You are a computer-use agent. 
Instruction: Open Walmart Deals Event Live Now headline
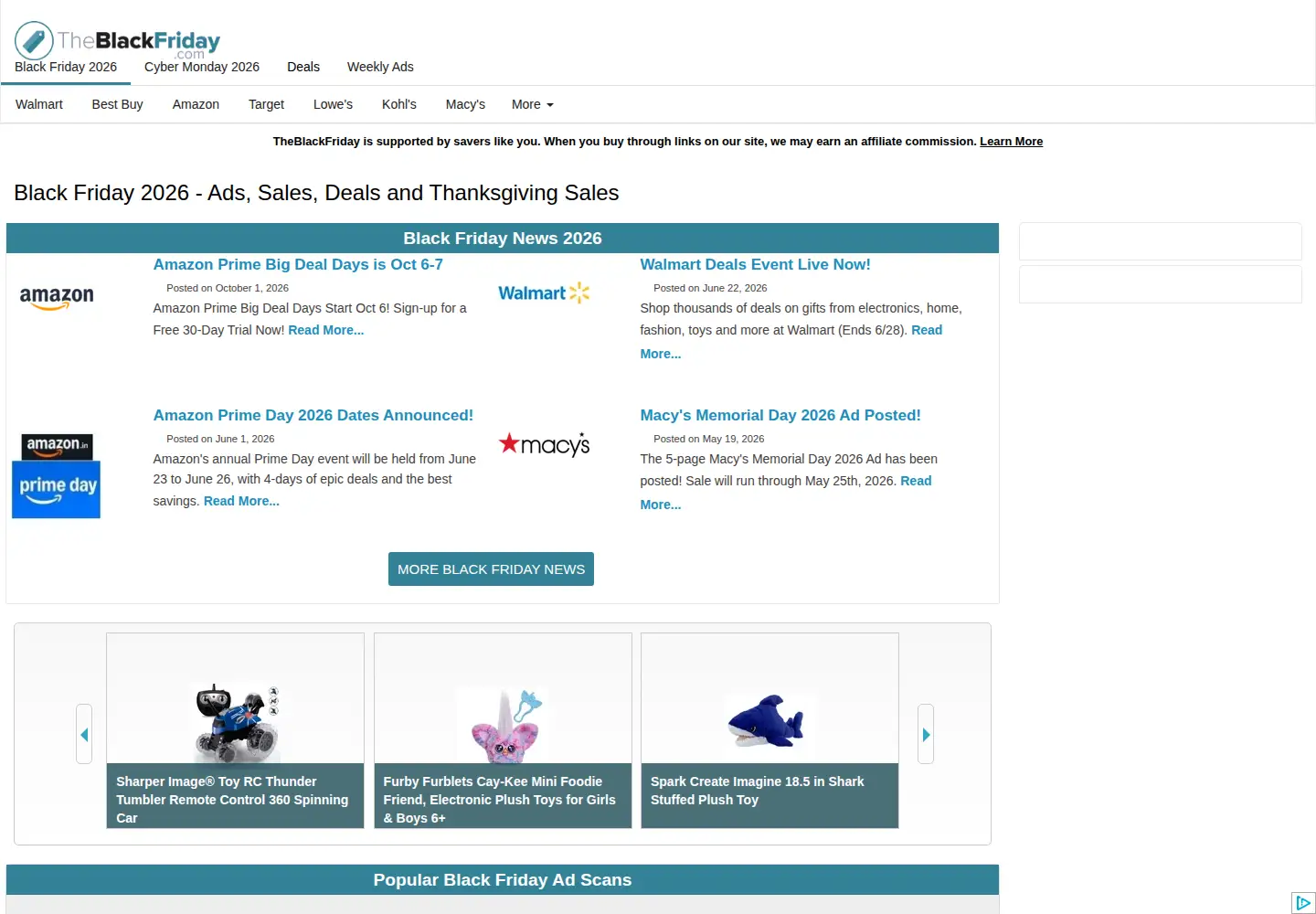(x=755, y=264)
